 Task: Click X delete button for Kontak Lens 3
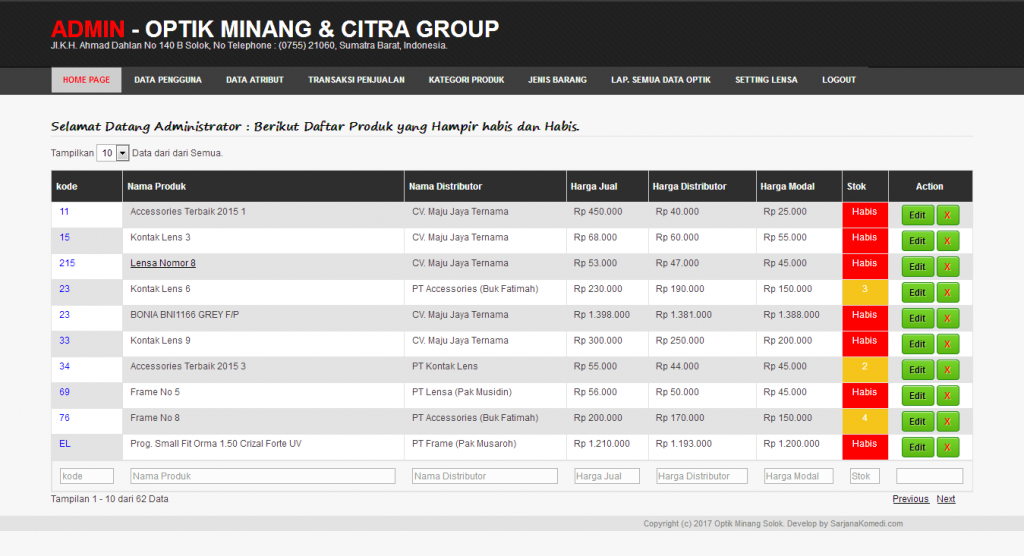947,241
